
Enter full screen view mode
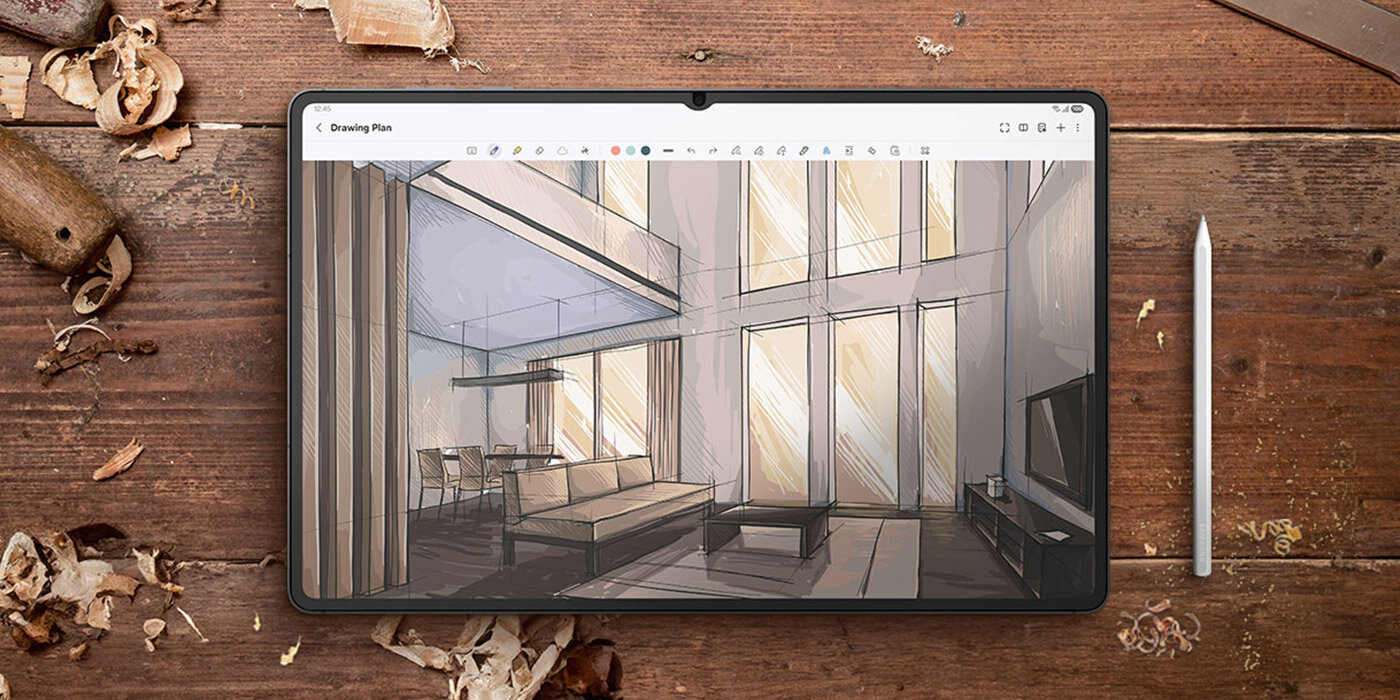[1004, 128]
